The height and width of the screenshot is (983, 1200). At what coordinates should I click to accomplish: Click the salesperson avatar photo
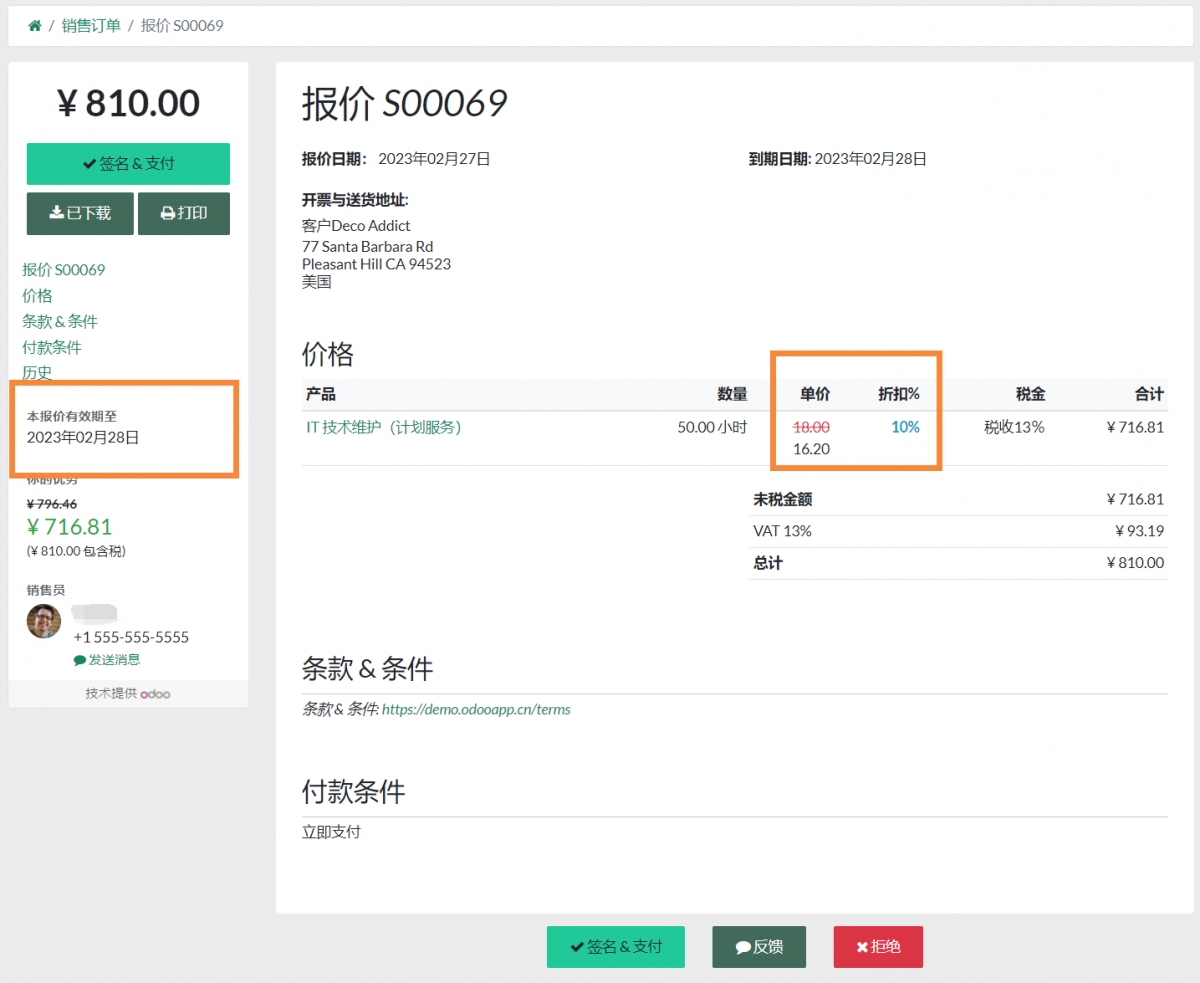tap(43, 621)
